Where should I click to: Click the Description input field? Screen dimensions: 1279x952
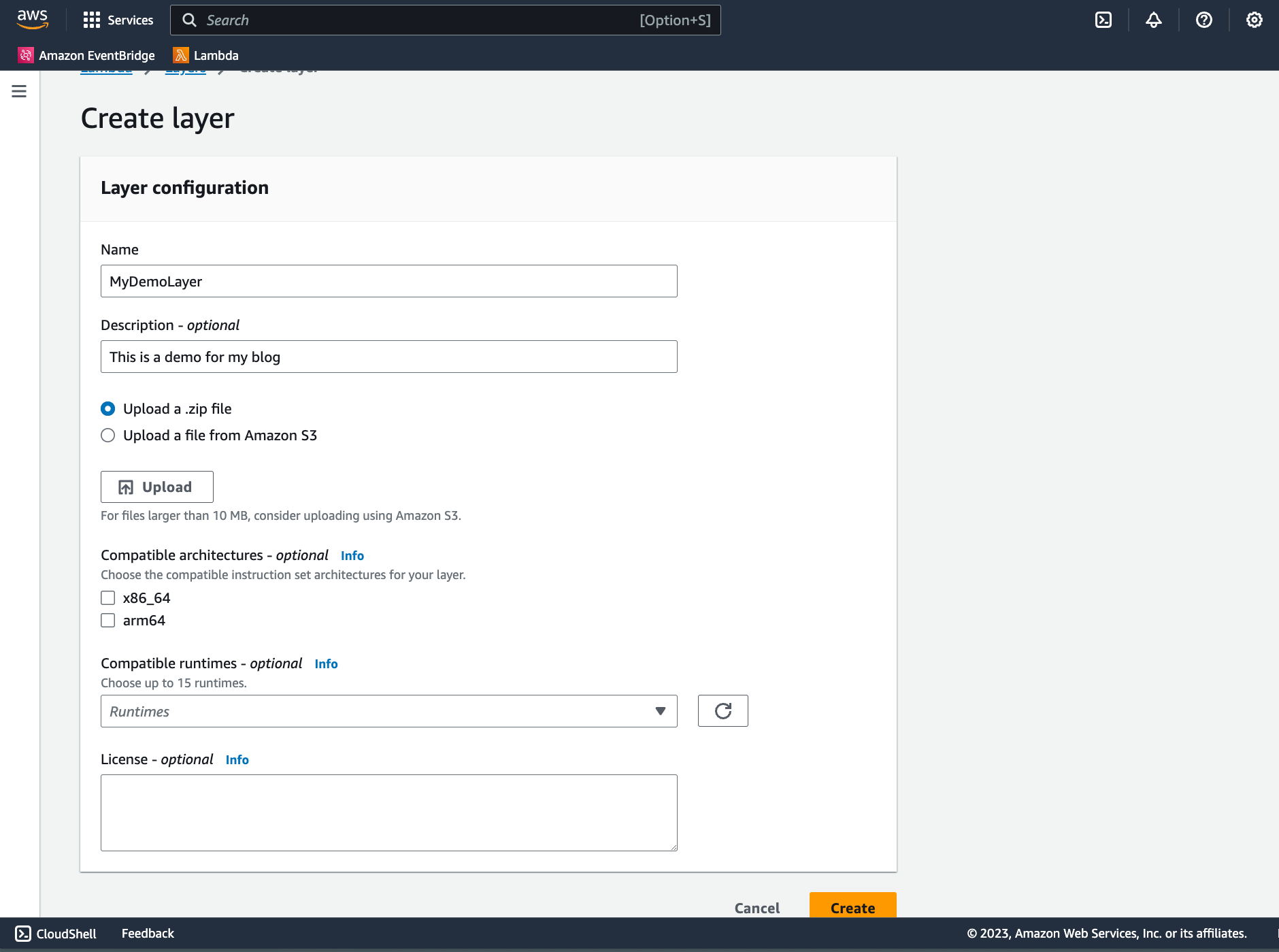389,357
